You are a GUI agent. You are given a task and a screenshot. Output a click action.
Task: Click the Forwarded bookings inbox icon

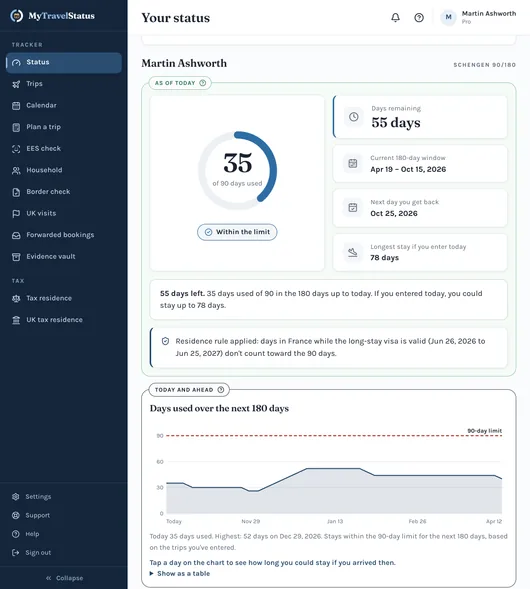[x=16, y=235]
